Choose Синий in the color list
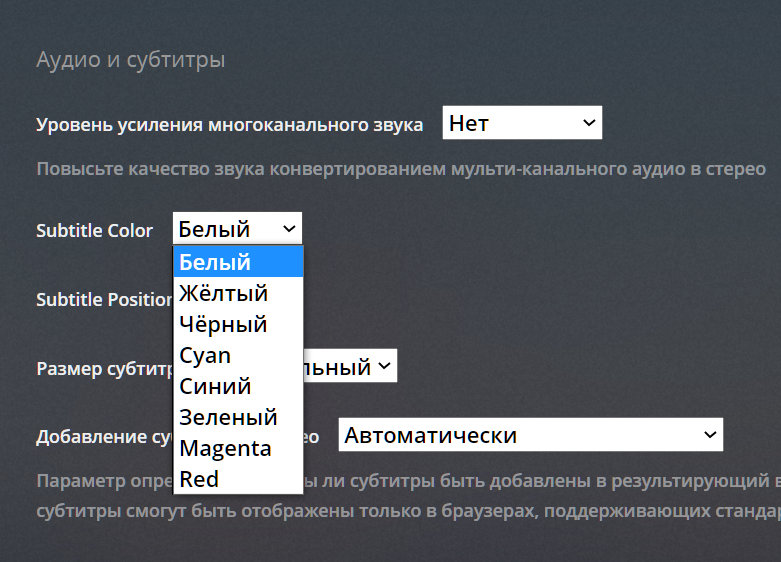 [x=238, y=386]
